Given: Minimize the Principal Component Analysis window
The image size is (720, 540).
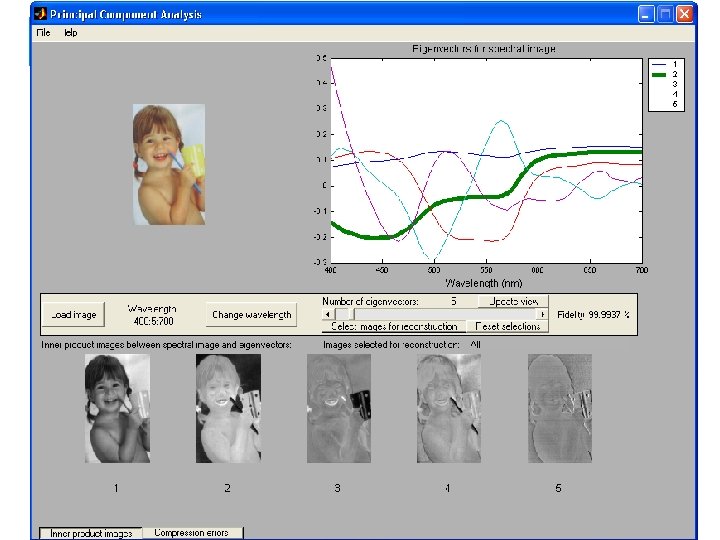Looking at the screenshot, I should [646, 14].
